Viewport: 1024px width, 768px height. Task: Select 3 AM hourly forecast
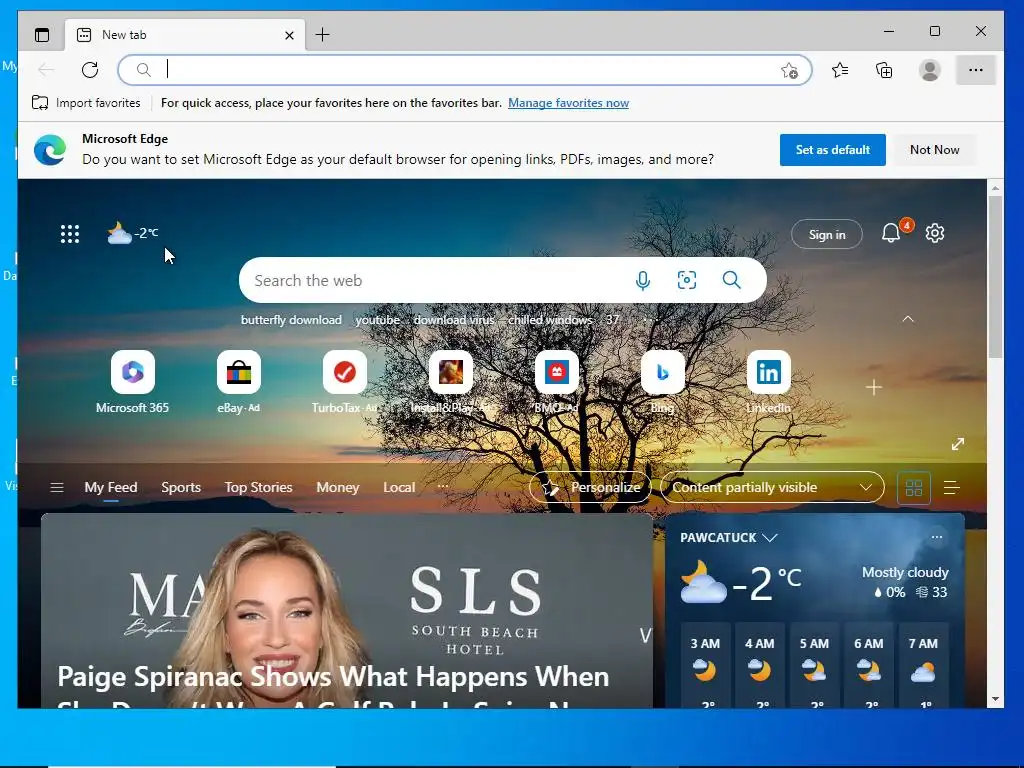[705, 666]
